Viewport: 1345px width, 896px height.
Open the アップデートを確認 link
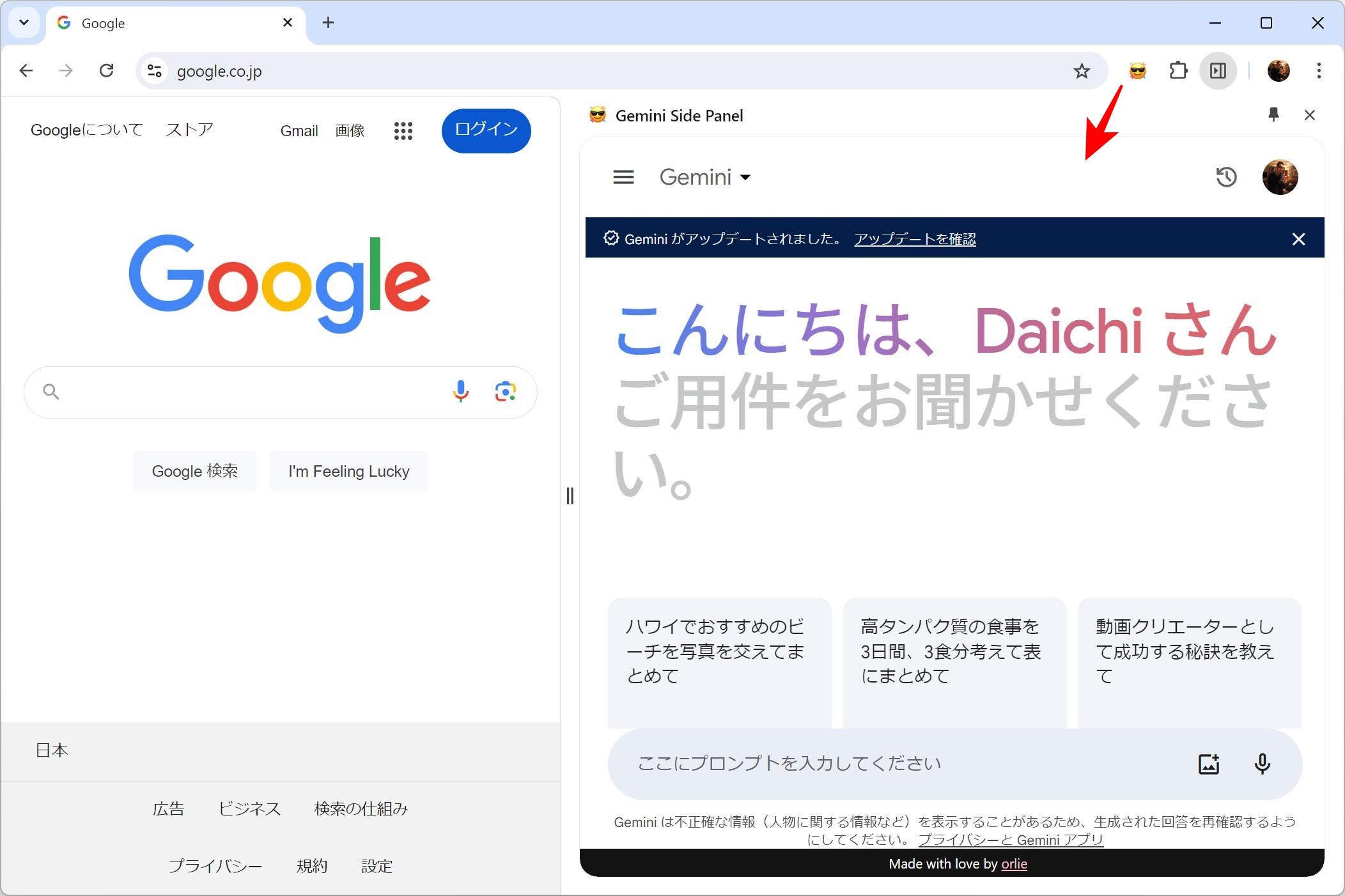click(915, 239)
